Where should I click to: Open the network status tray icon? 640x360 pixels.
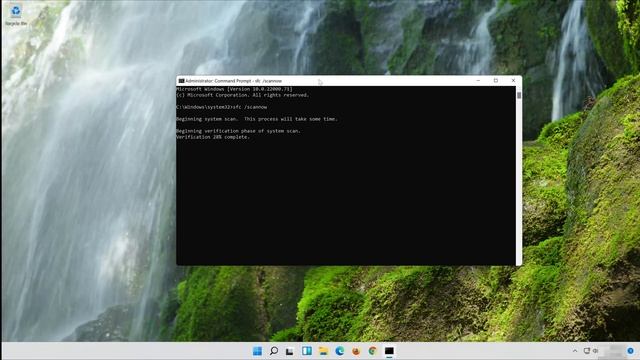point(587,351)
